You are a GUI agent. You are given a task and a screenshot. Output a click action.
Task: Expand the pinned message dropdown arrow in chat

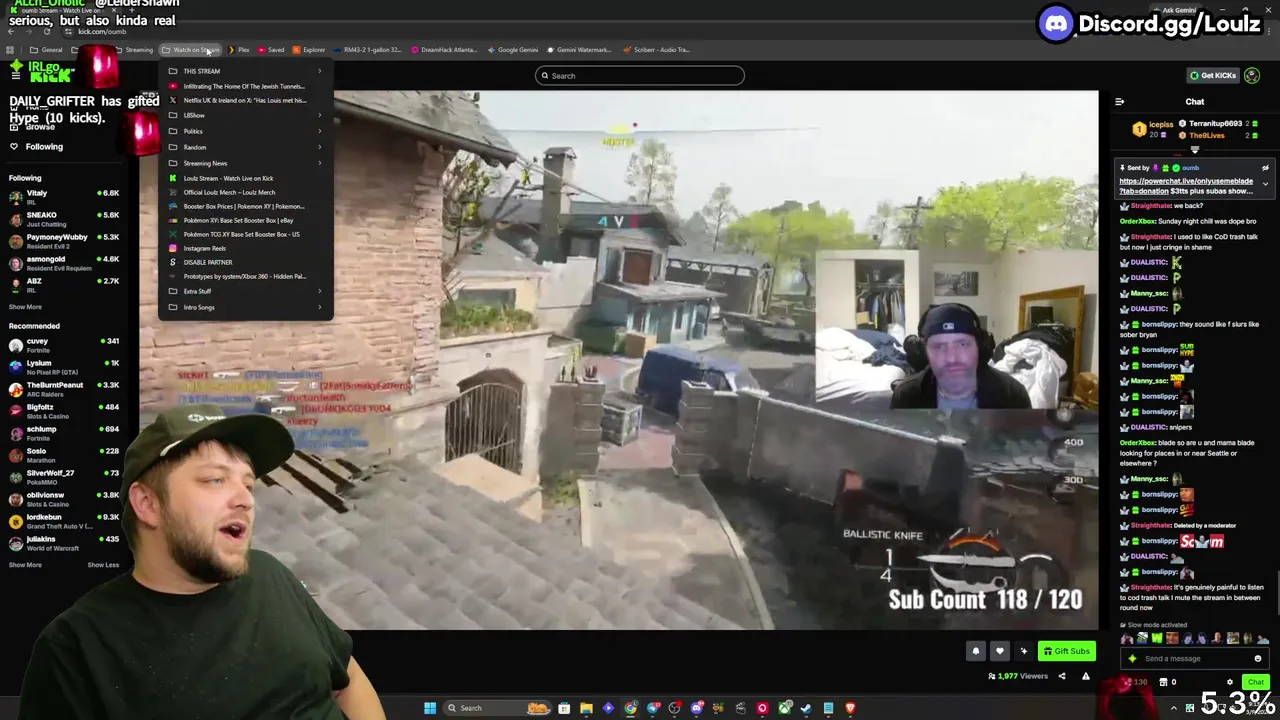coord(1265,184)
